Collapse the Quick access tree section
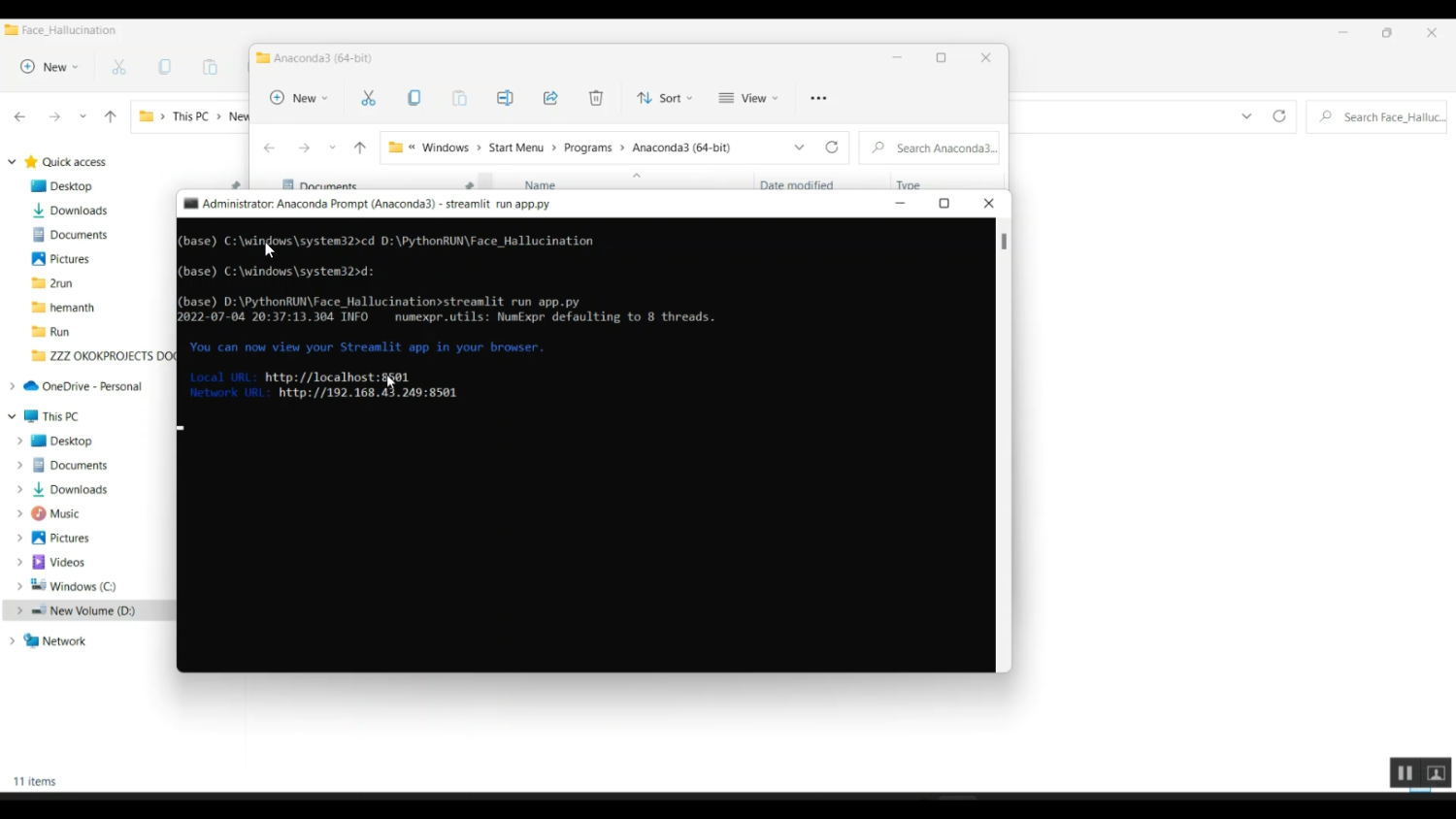The width and height of the screenshot is (1456, 819). click(x=12, y=162)
